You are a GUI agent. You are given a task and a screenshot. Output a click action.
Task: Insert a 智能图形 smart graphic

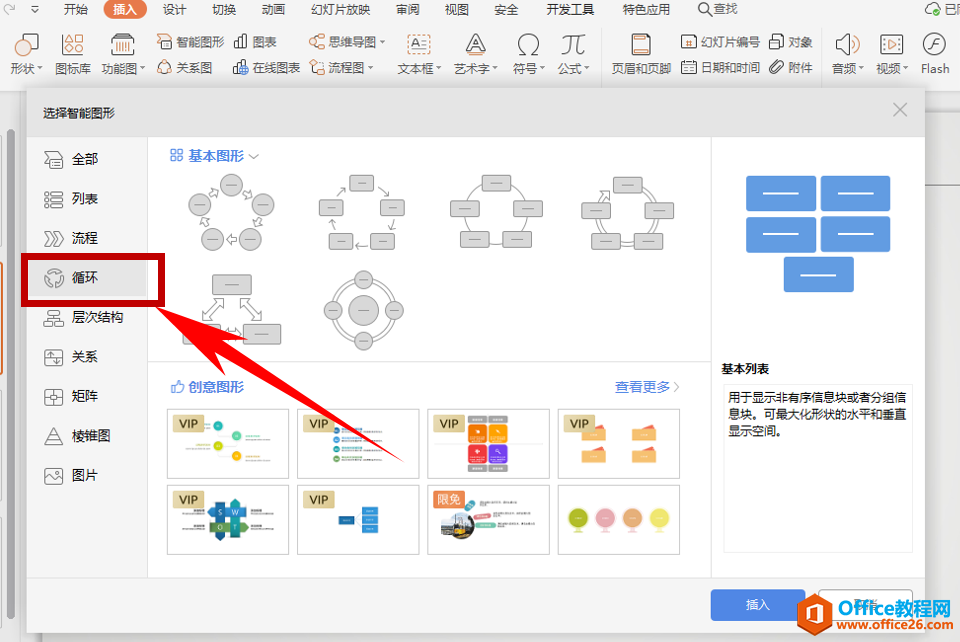click(191, 42)
